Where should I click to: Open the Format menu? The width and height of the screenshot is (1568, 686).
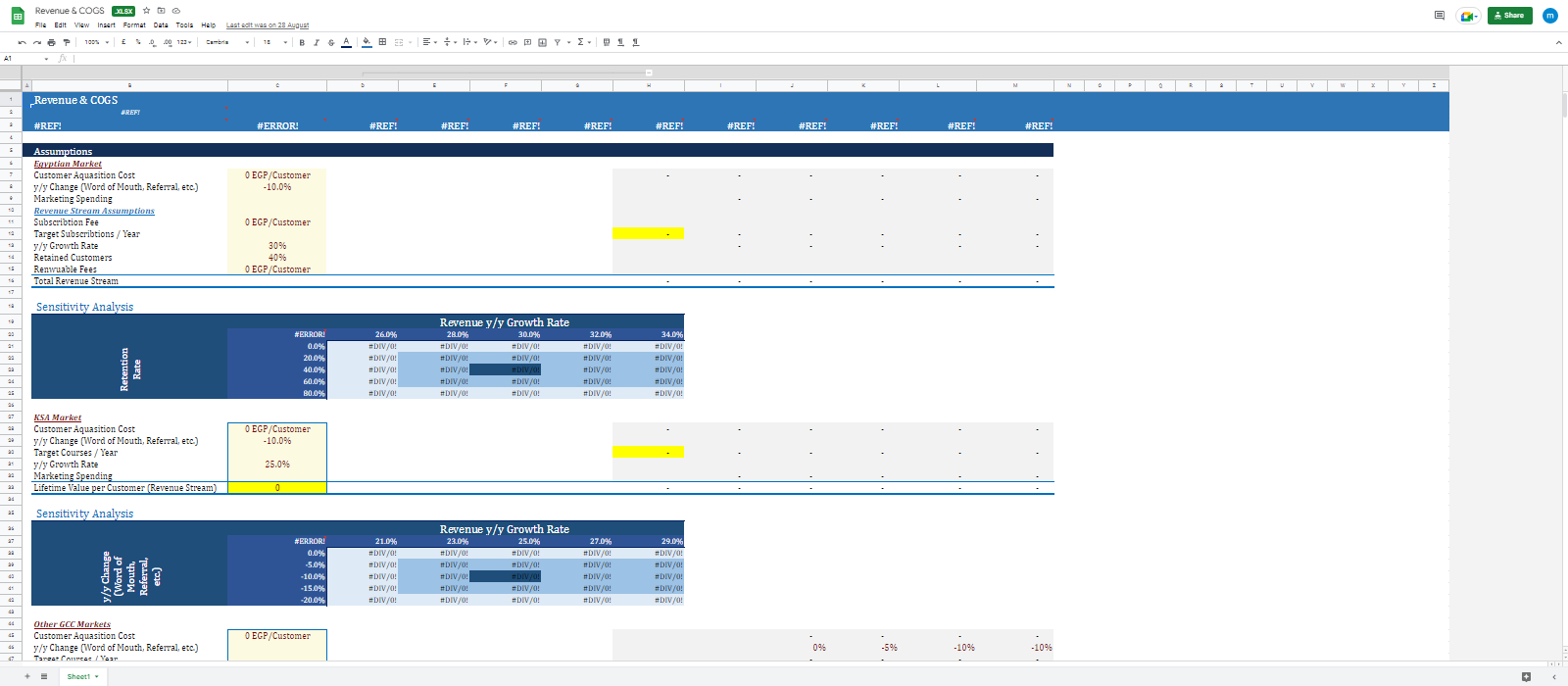134,25
